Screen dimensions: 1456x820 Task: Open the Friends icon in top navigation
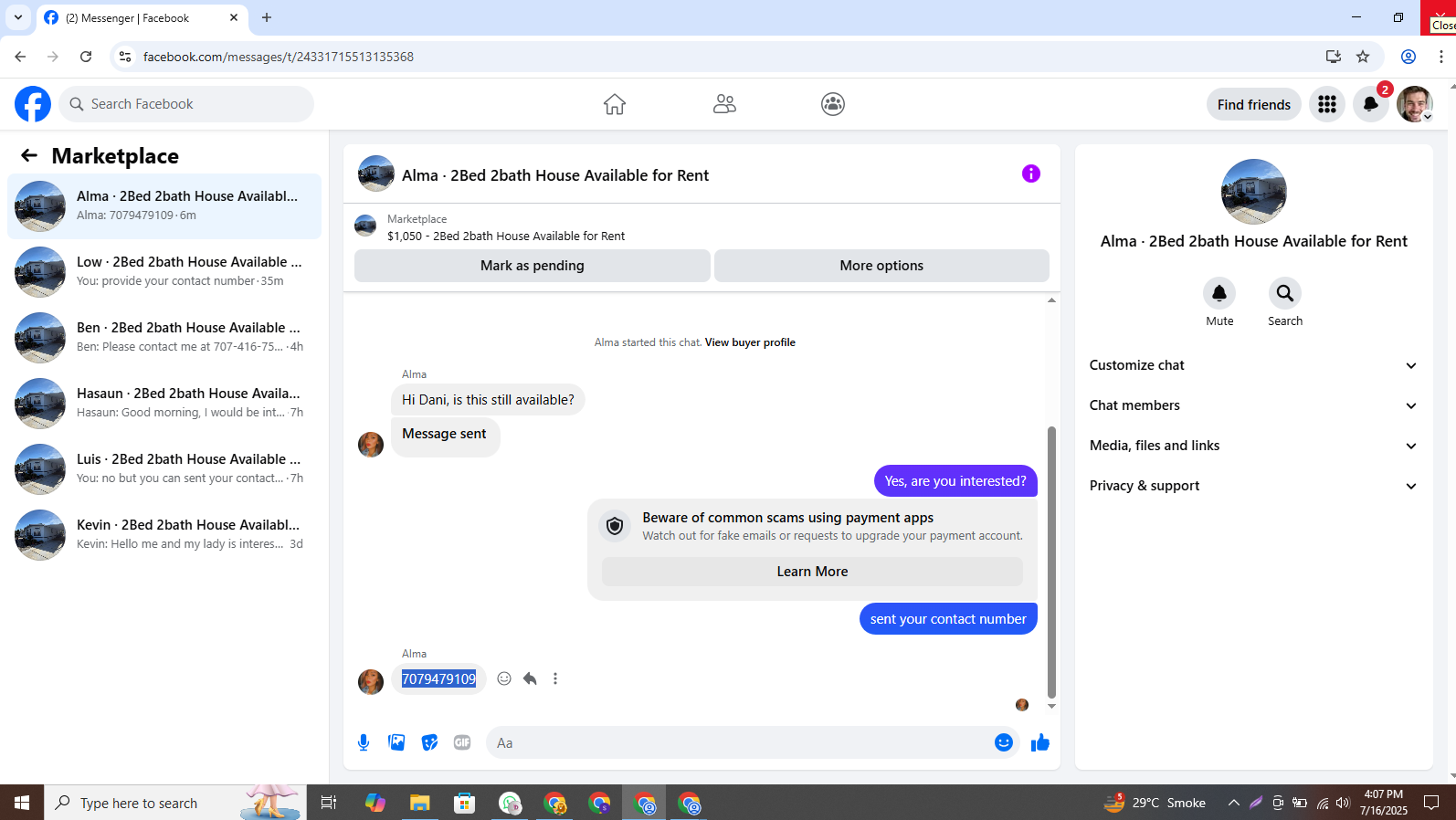724,104
